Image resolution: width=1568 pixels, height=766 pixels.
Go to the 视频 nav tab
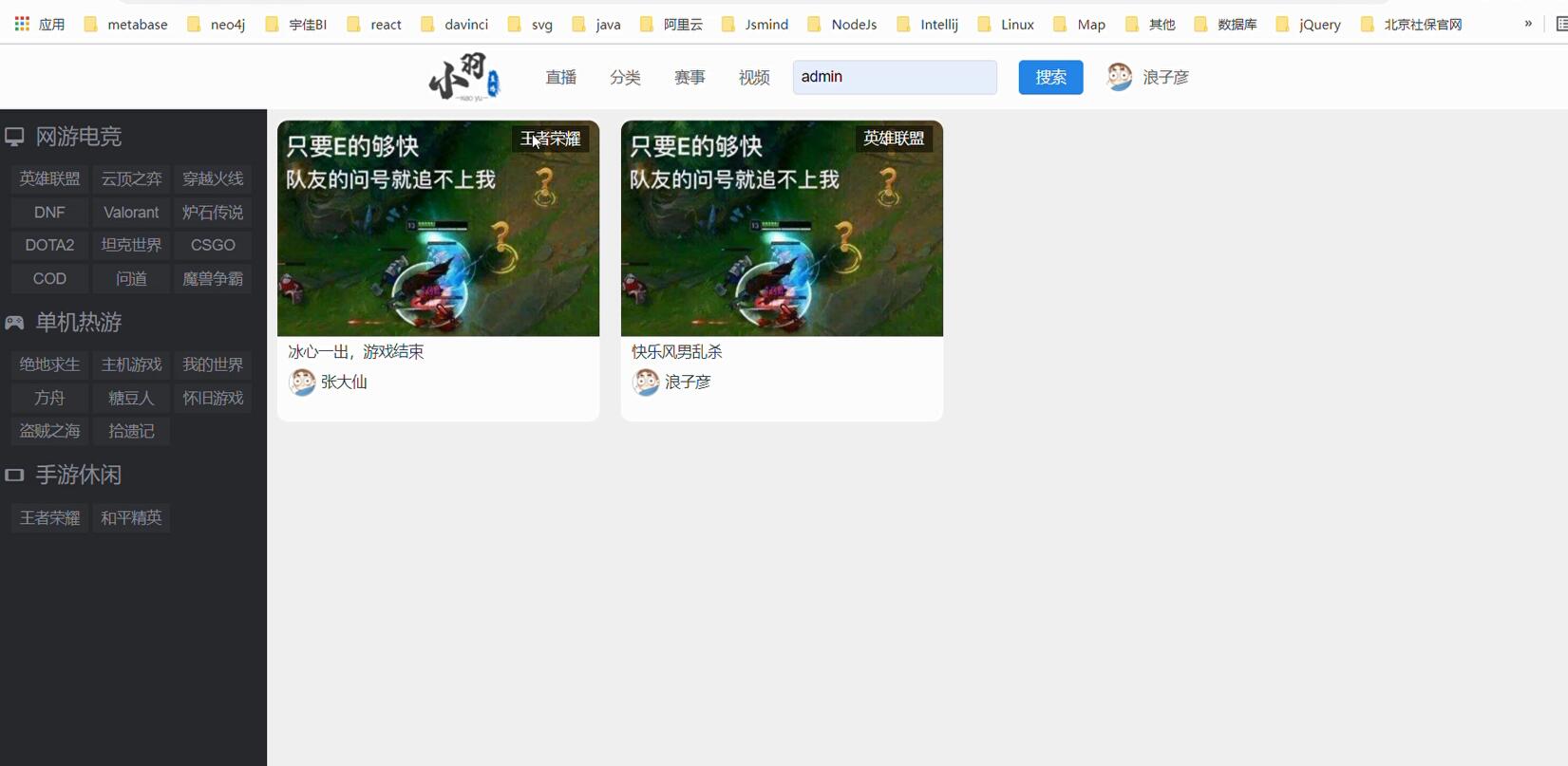coord(755,77)
